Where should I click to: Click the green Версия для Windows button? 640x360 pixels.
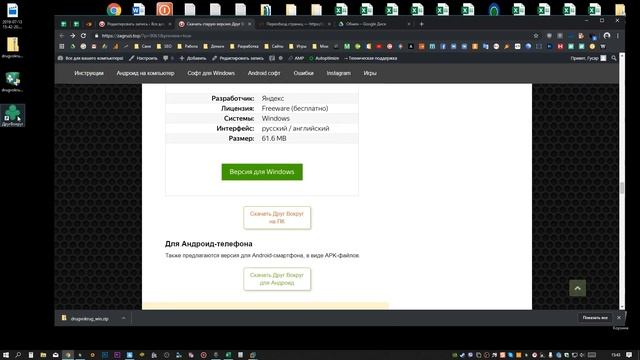(262, 172)
